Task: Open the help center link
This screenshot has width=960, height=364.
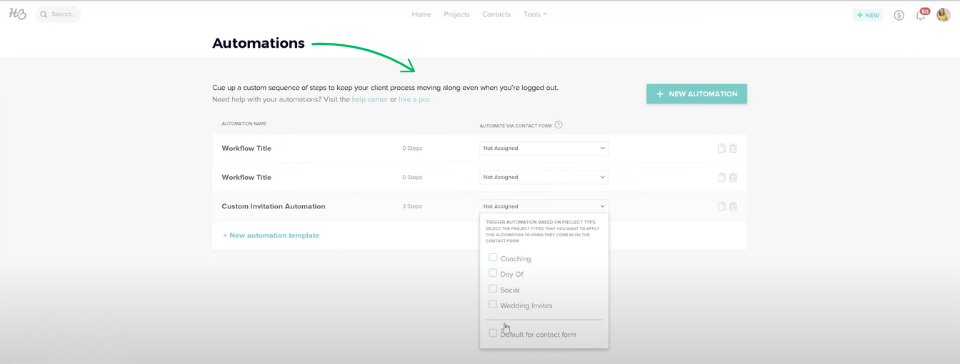Action: [x=370, y=99]
